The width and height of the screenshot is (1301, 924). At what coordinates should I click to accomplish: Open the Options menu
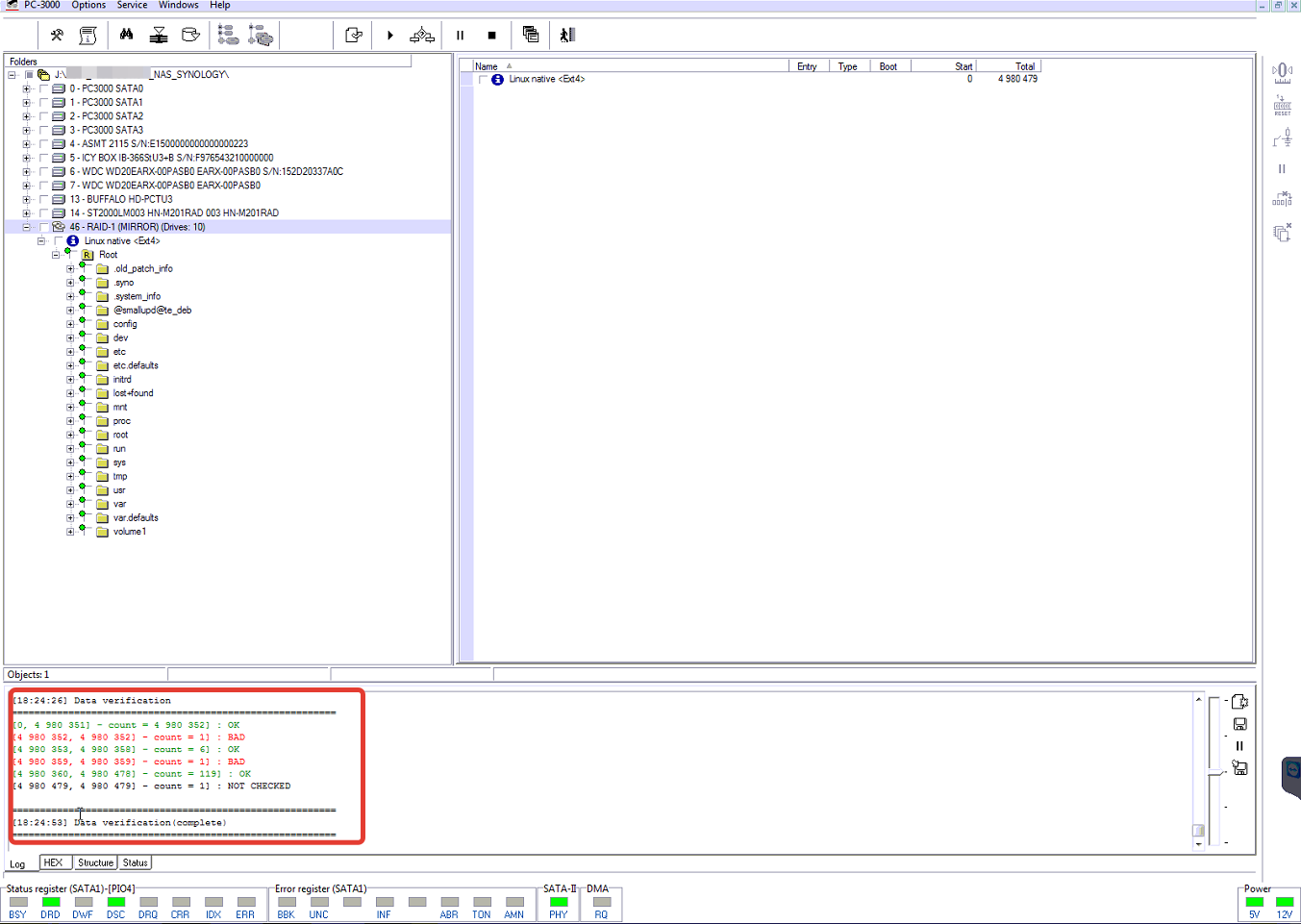[x=88, y=5]
